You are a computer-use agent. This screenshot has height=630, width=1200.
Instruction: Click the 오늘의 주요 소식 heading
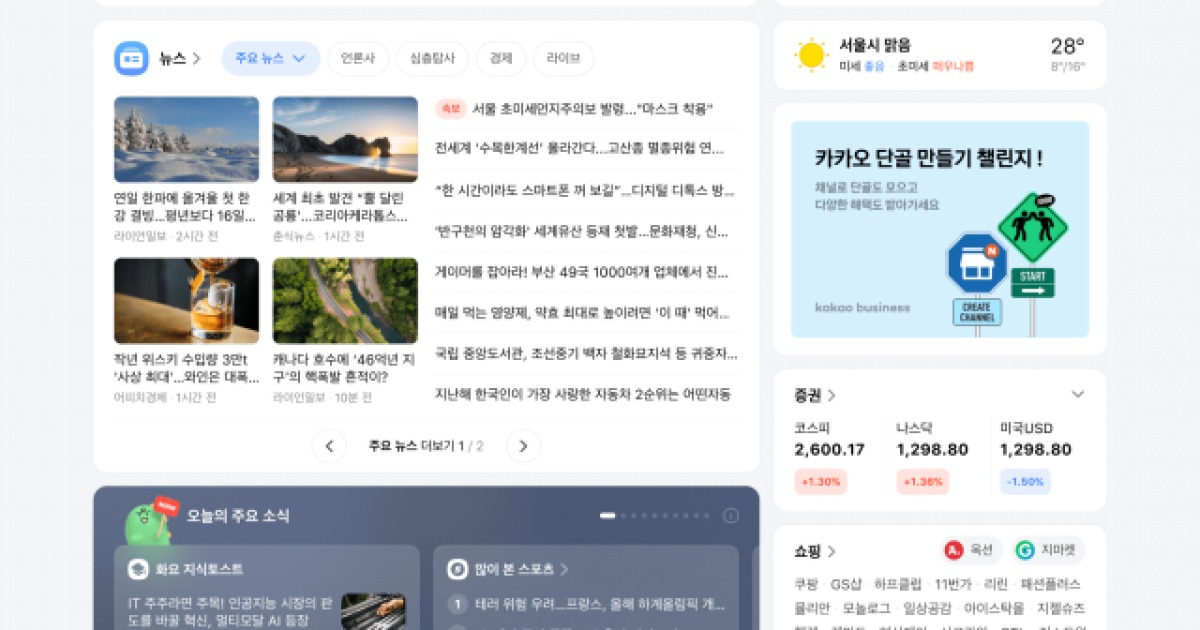tap(238, 516)
